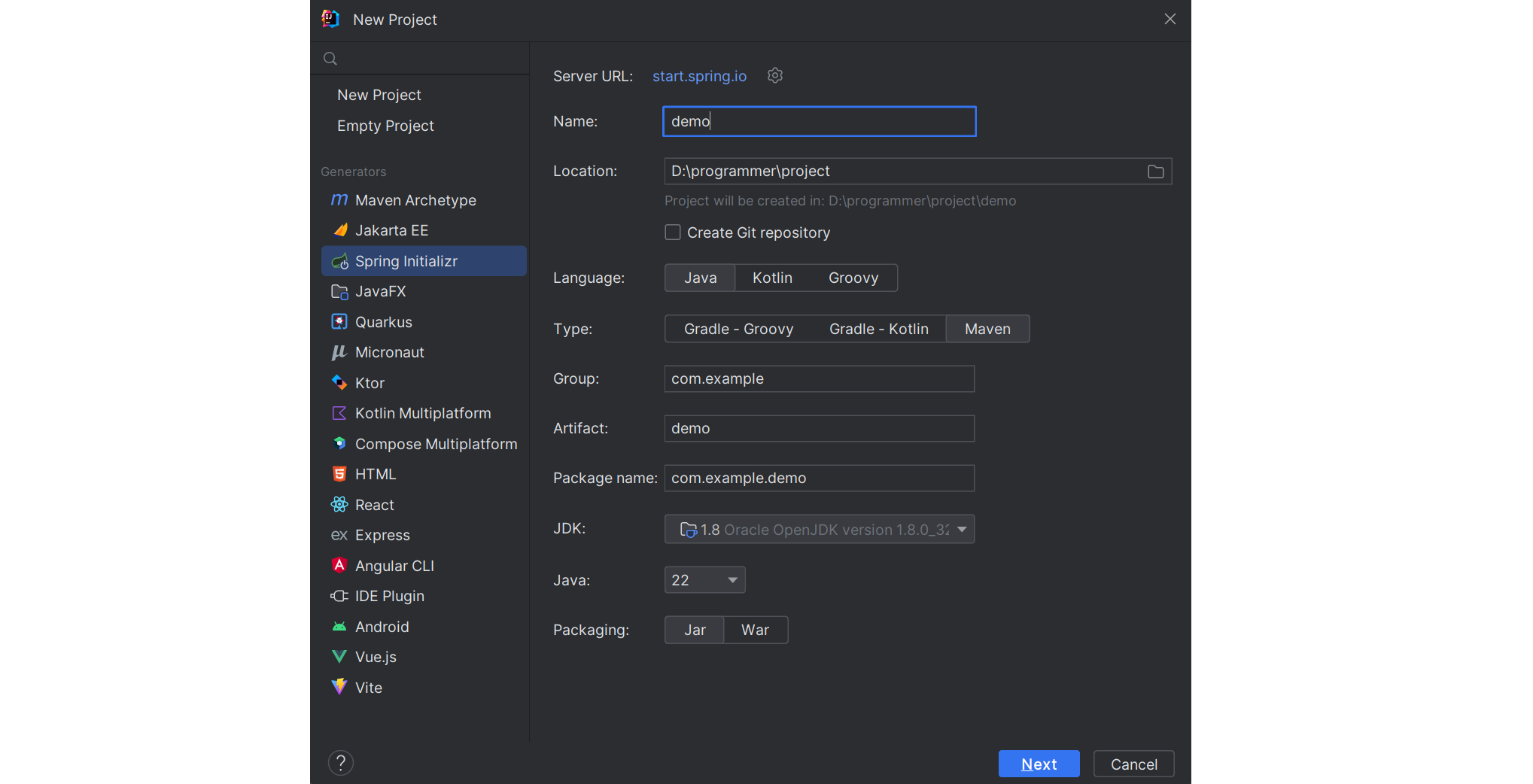This screenshot has width=1533, height=784.
Task: Click the Angular CLI icon
Action: point(339,565)
